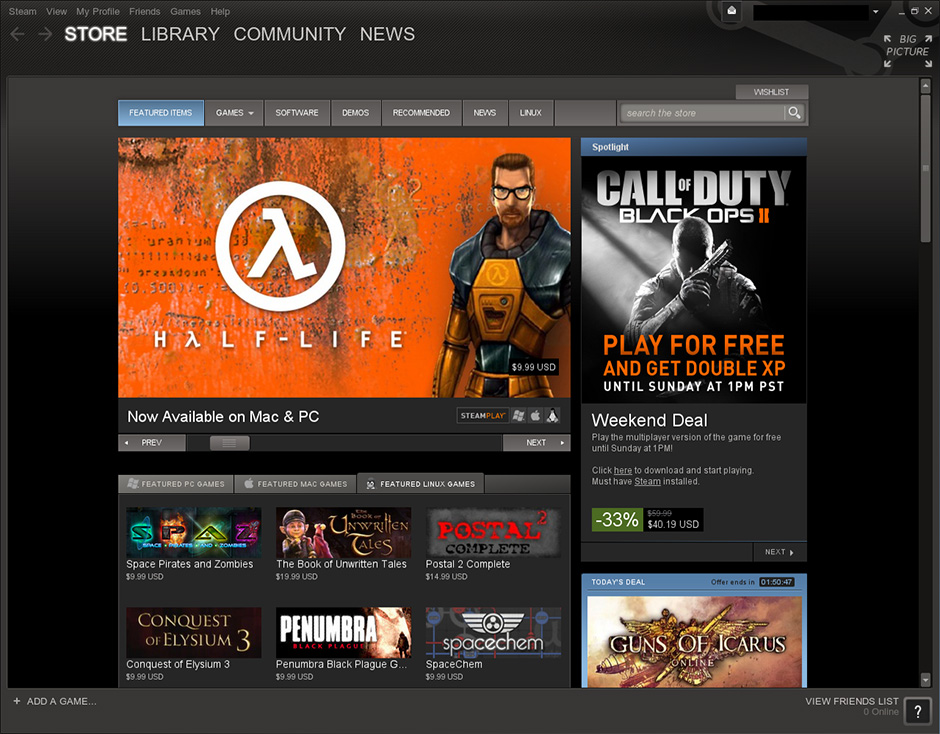Click the page vertical scrollbar thumb
The image size is (940, 734).
click(926, 168)
